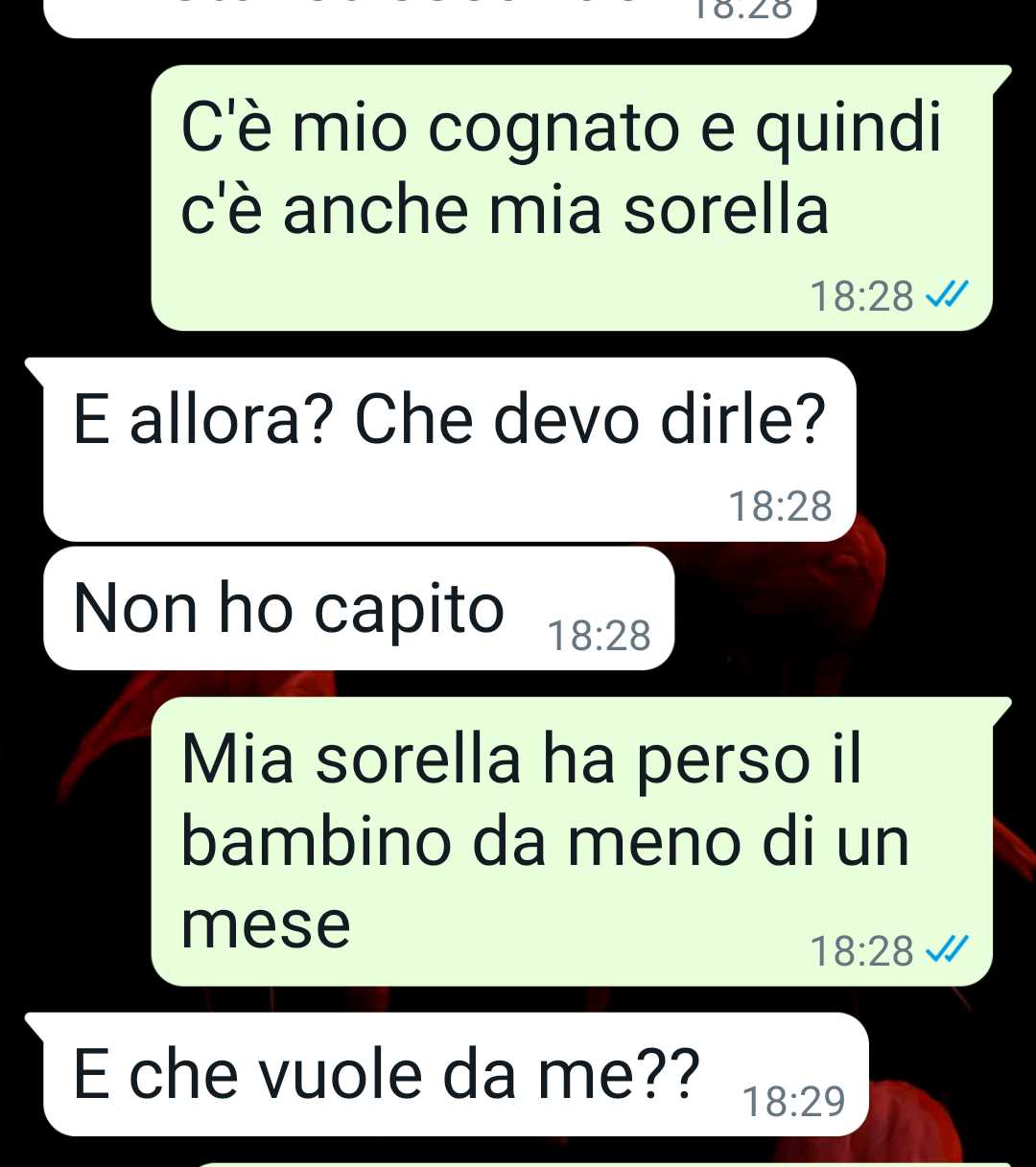The width and height of the screenshot is (1036, 1167).
Task: Tap the 18:28 timestamp on 'Non ho capito'
Action: click(x=599, y=636)
